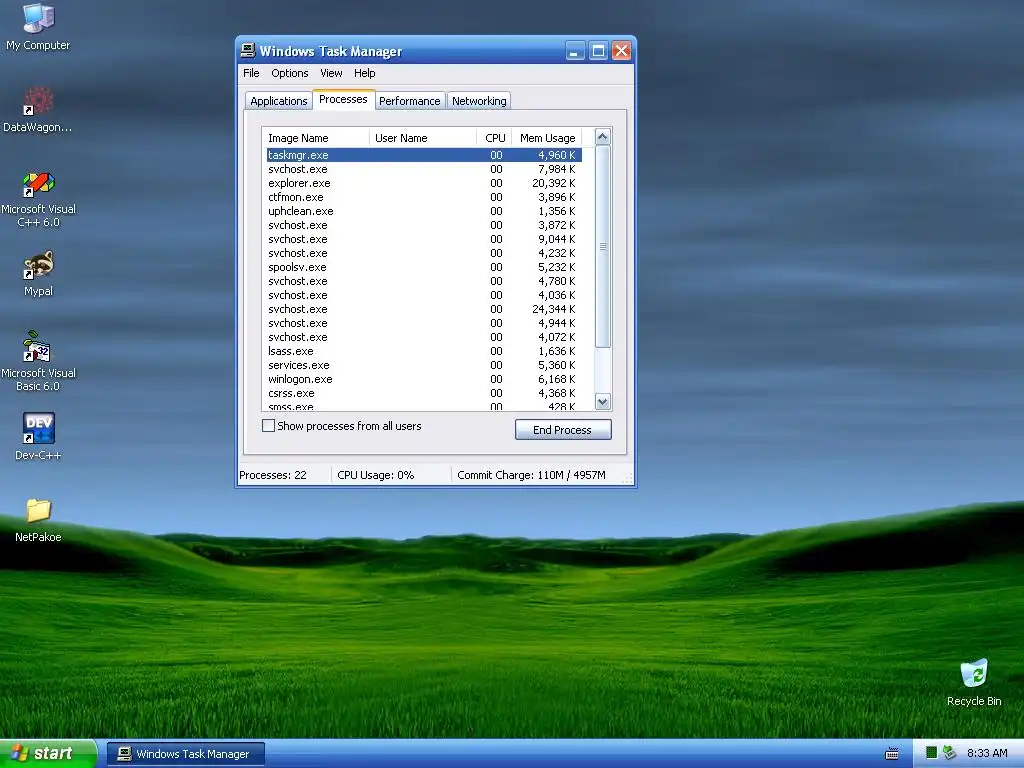Maximize the Task Manager window
1024x768 pixels.
coord(598,51)
